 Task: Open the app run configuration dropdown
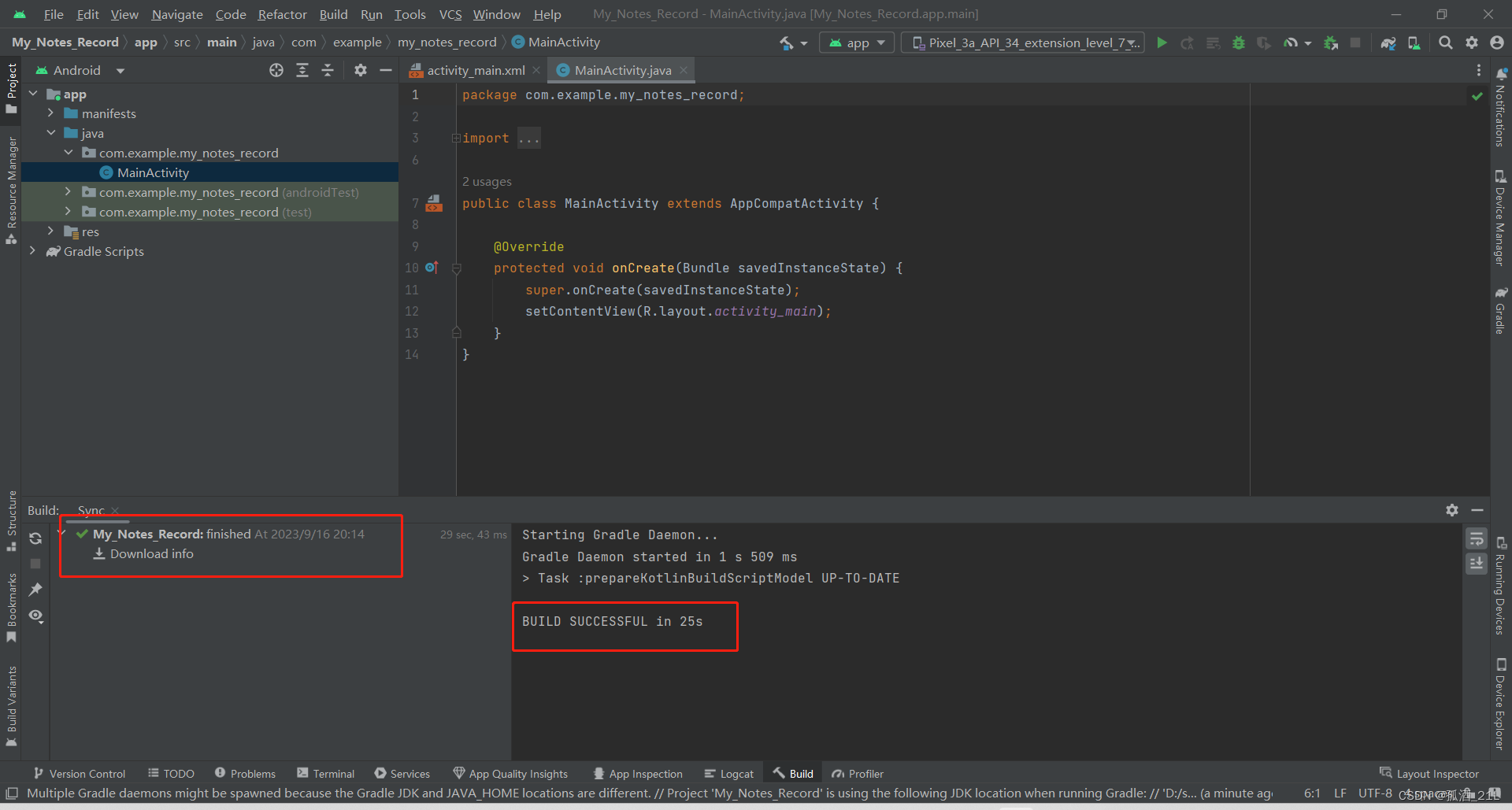tap(857, 43)
